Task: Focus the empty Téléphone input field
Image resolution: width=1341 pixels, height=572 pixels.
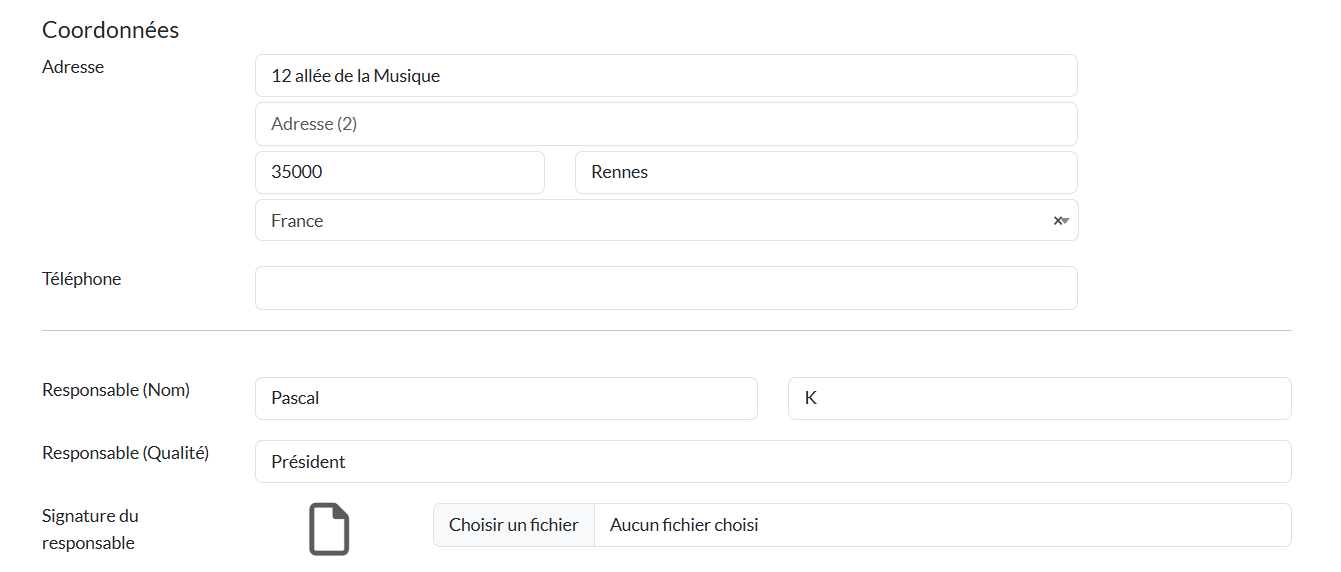Action: tap(666, 288)
